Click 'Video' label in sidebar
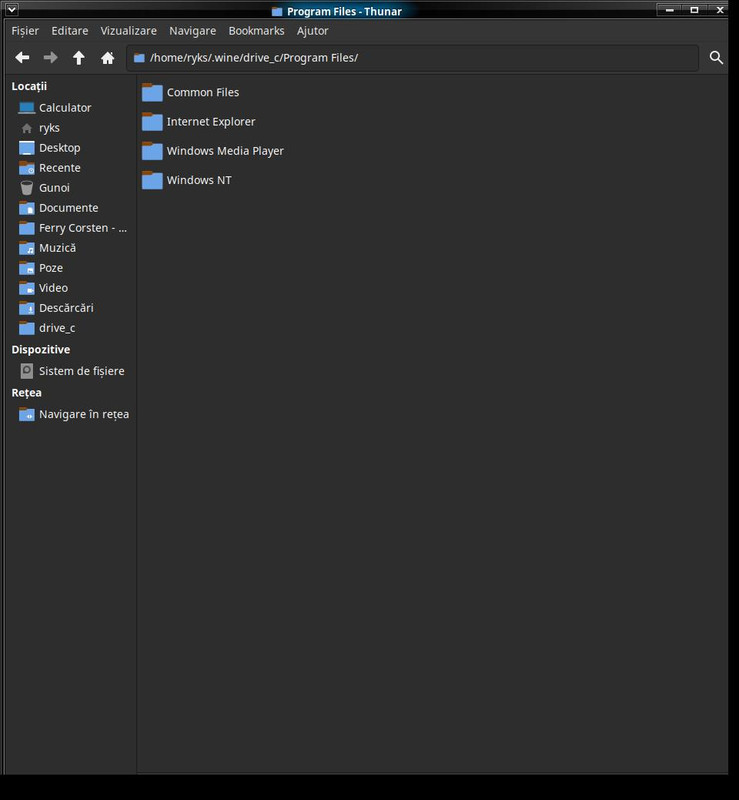The height and width of the screenshot is (800, 739). pyautogui.click(x=53, y=288)
